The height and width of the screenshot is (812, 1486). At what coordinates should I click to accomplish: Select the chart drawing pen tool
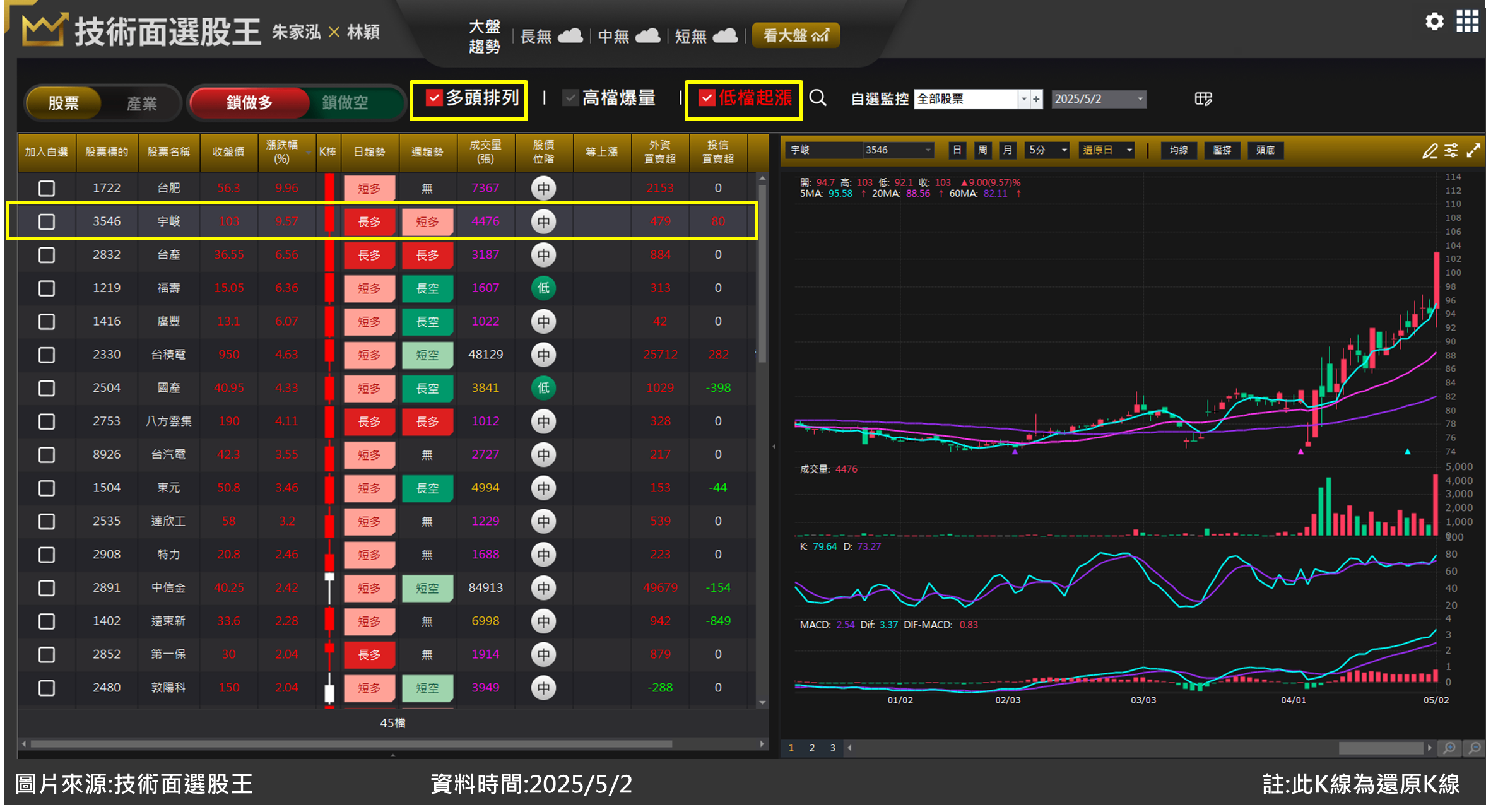click(x=1430, y=150)
